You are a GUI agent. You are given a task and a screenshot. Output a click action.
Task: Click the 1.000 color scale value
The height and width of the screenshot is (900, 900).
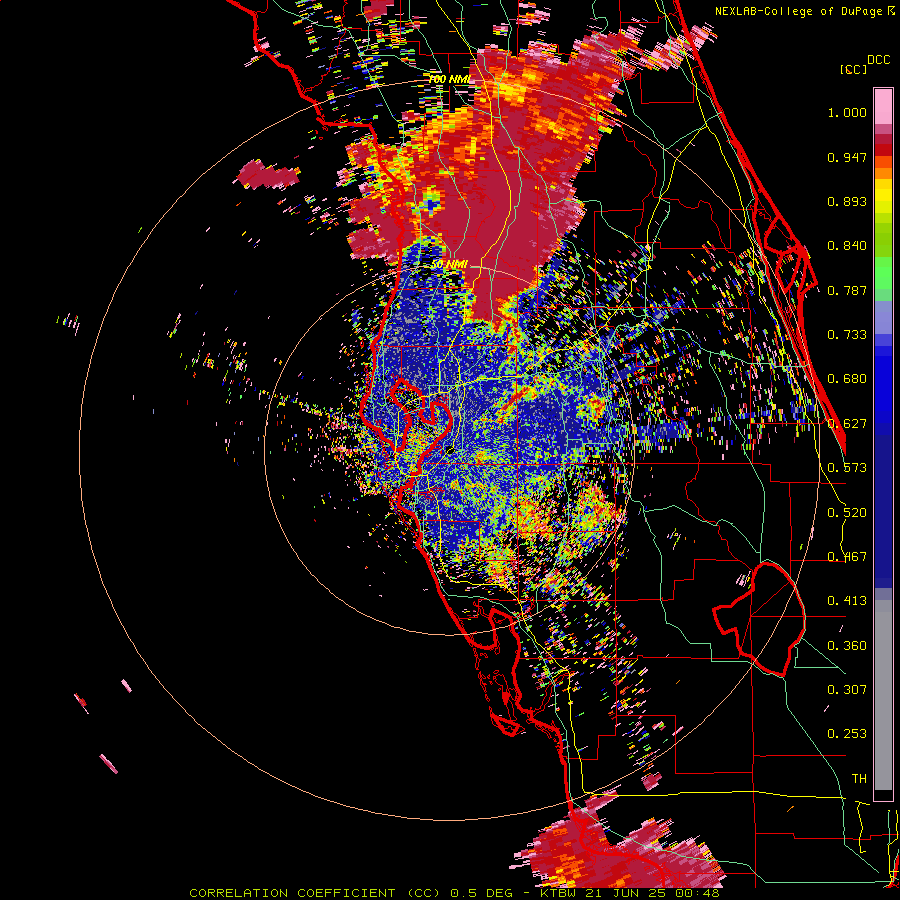(847, 112)
